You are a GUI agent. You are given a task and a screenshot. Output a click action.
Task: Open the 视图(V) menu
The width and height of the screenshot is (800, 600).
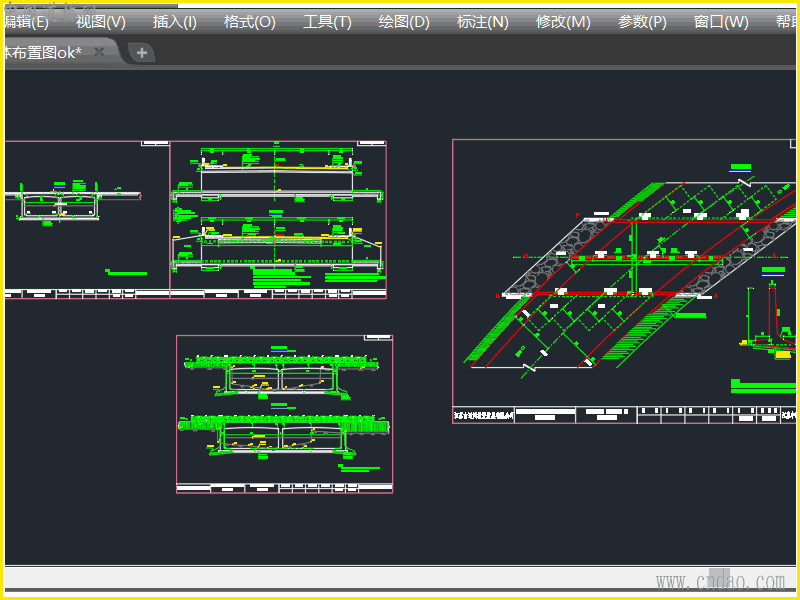click(x=101, y=22)
